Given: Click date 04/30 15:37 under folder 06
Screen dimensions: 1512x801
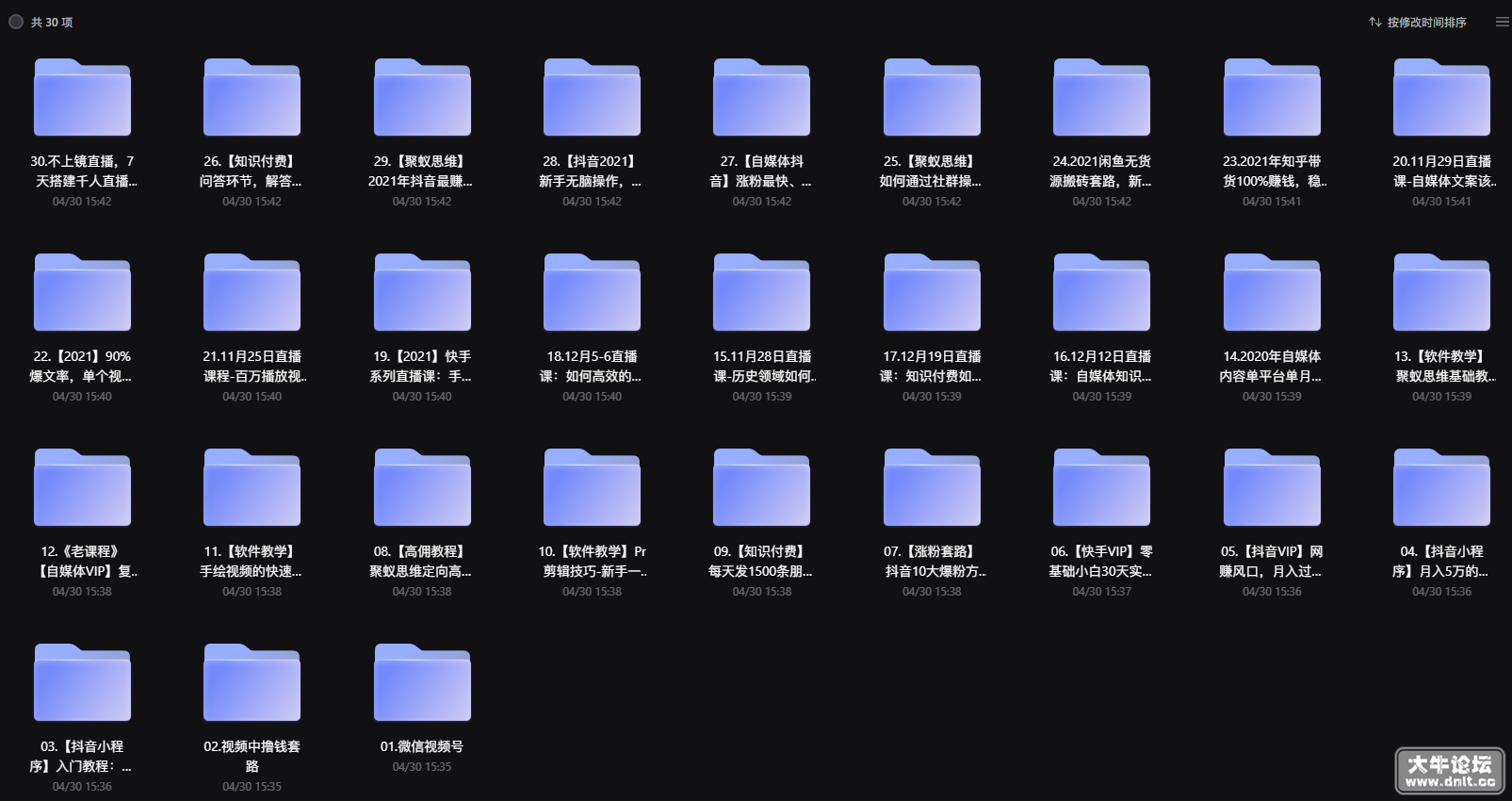Looking at the screenshot, I should [1101, 592].
